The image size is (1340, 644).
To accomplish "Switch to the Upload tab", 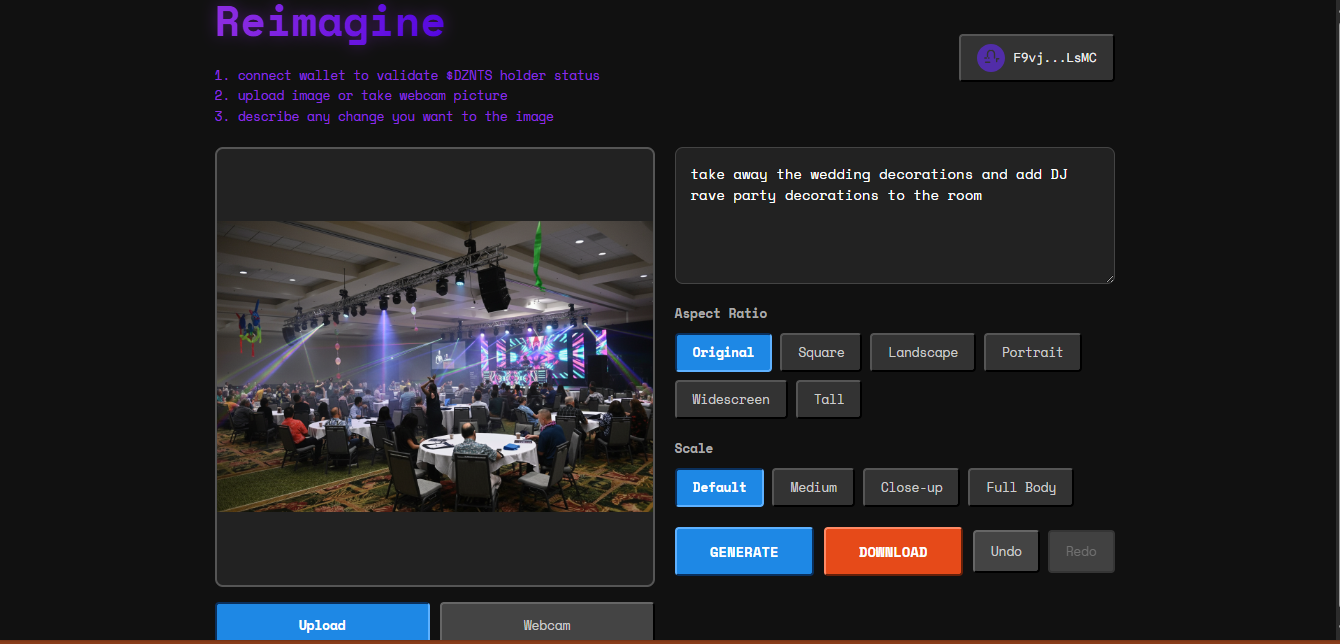I will 322,624.
